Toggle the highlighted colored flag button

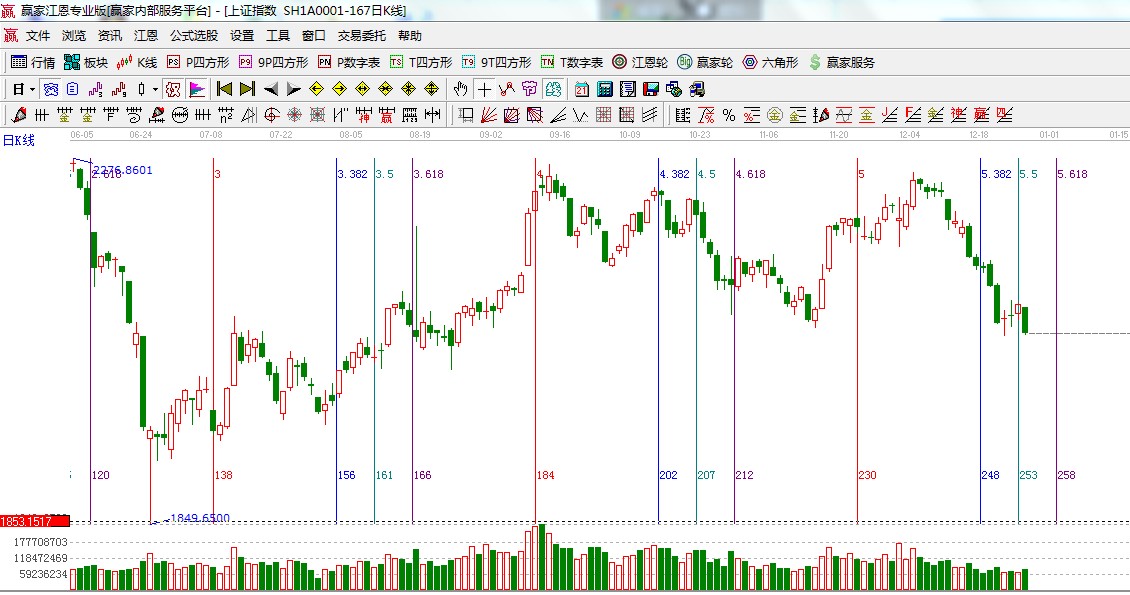click(197, 89)
